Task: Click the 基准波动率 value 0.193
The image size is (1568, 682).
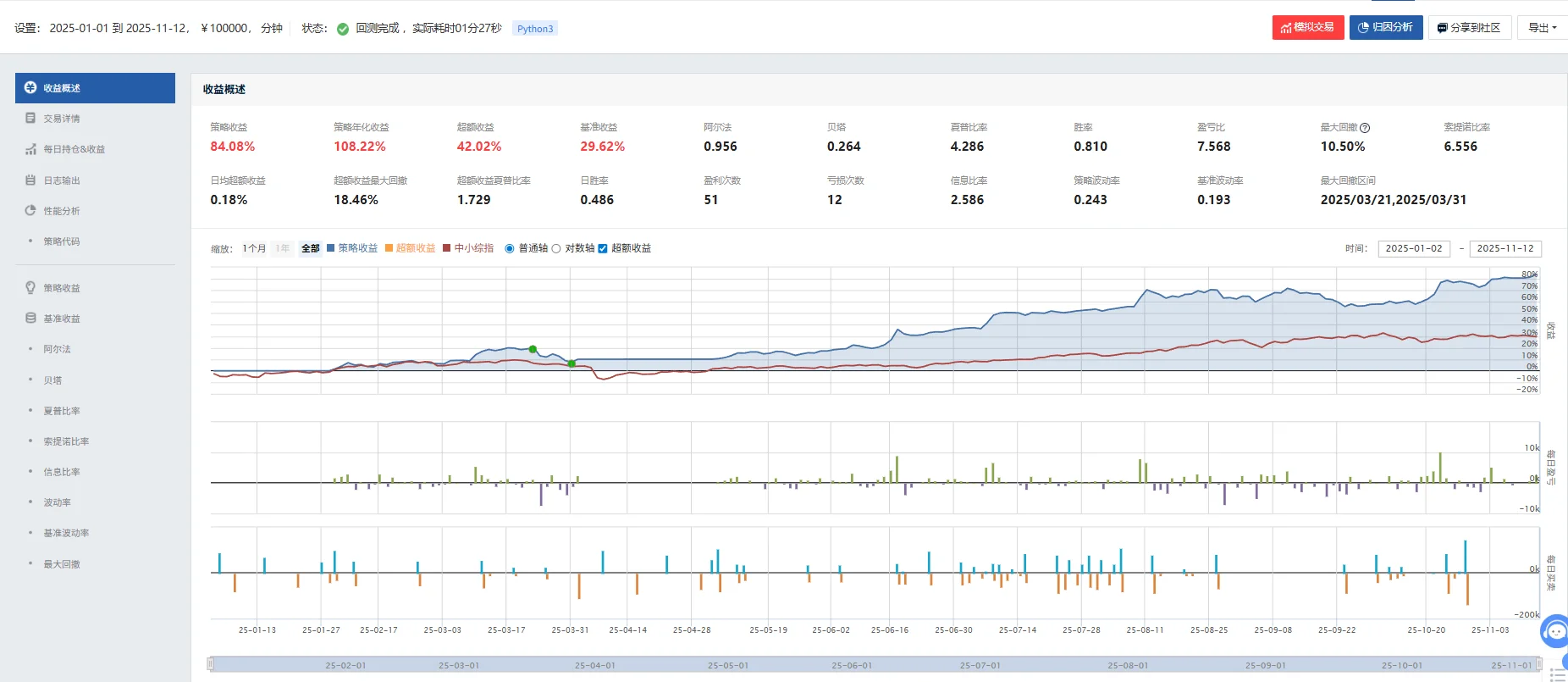Action: [1214, 200]
